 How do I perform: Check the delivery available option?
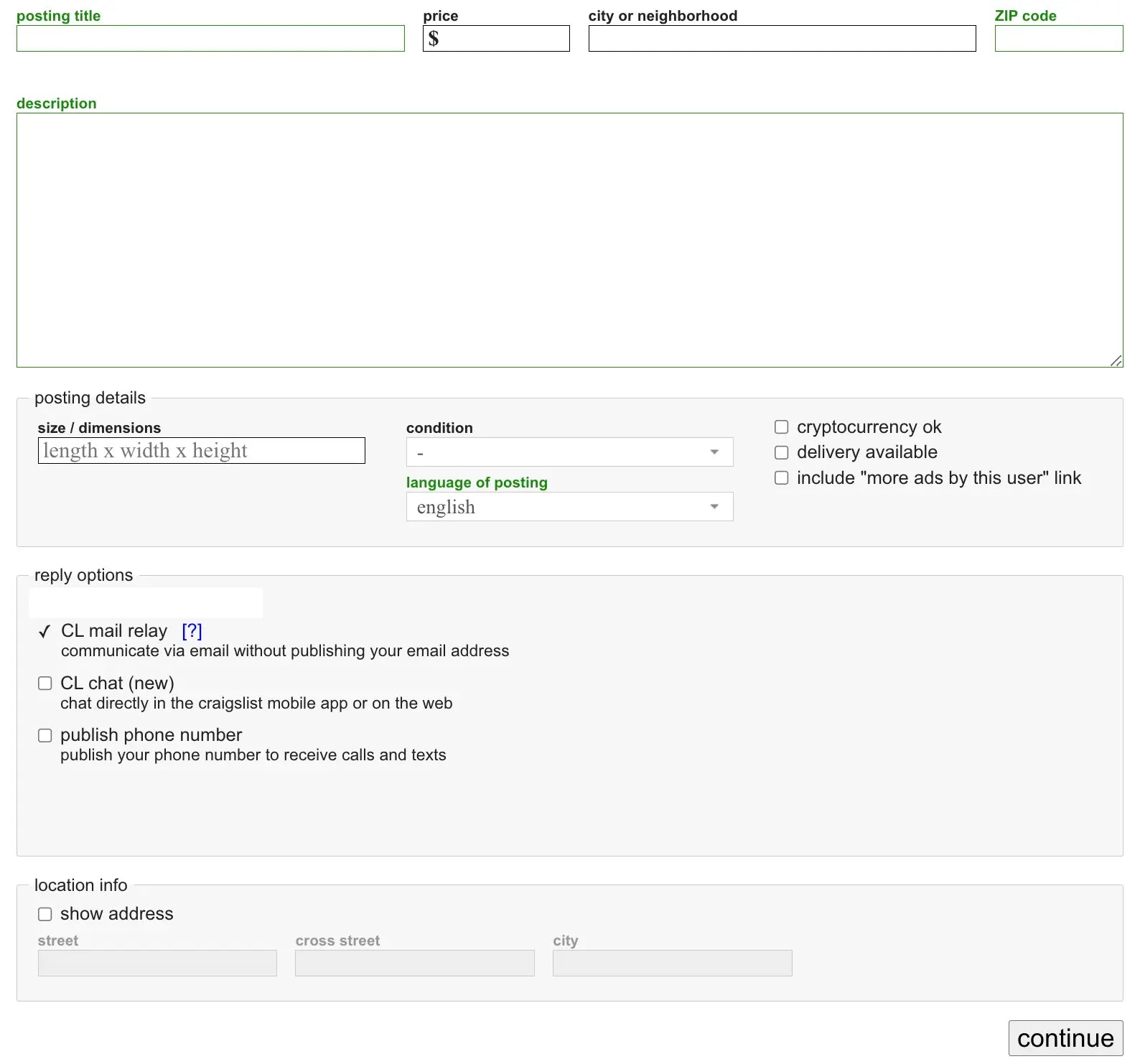coord(782,452)
